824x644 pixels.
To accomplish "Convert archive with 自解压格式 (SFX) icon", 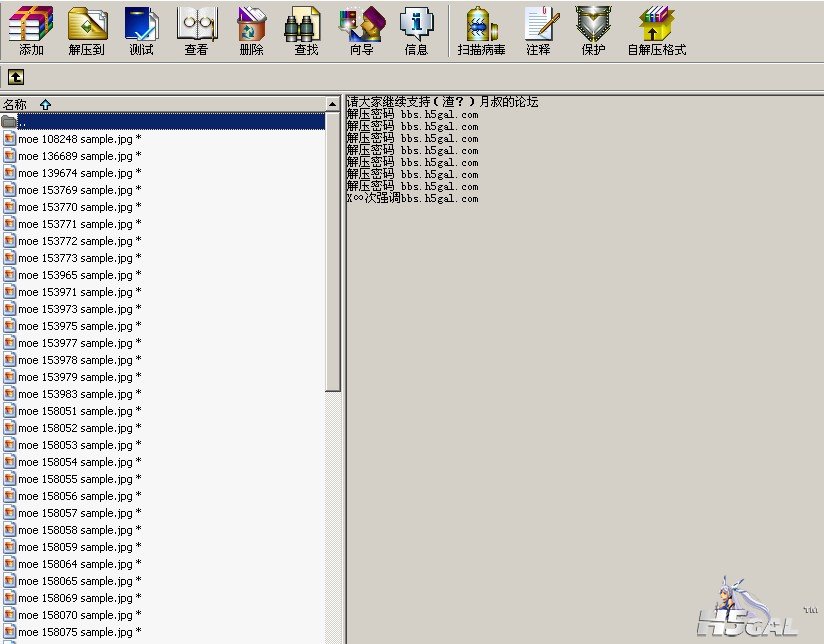I will 657,30.
